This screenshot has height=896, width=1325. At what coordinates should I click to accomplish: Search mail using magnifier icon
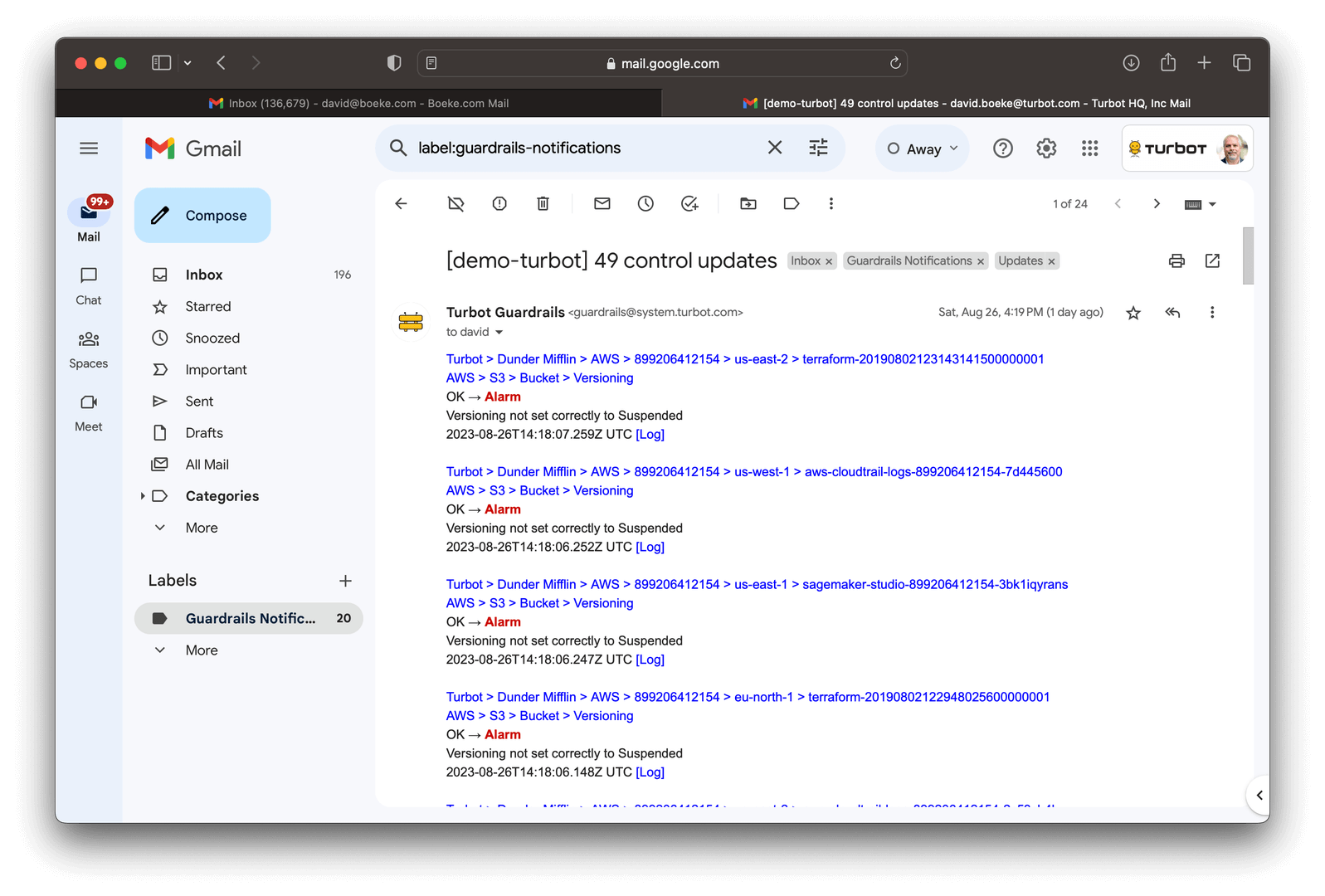coord(398,148)
